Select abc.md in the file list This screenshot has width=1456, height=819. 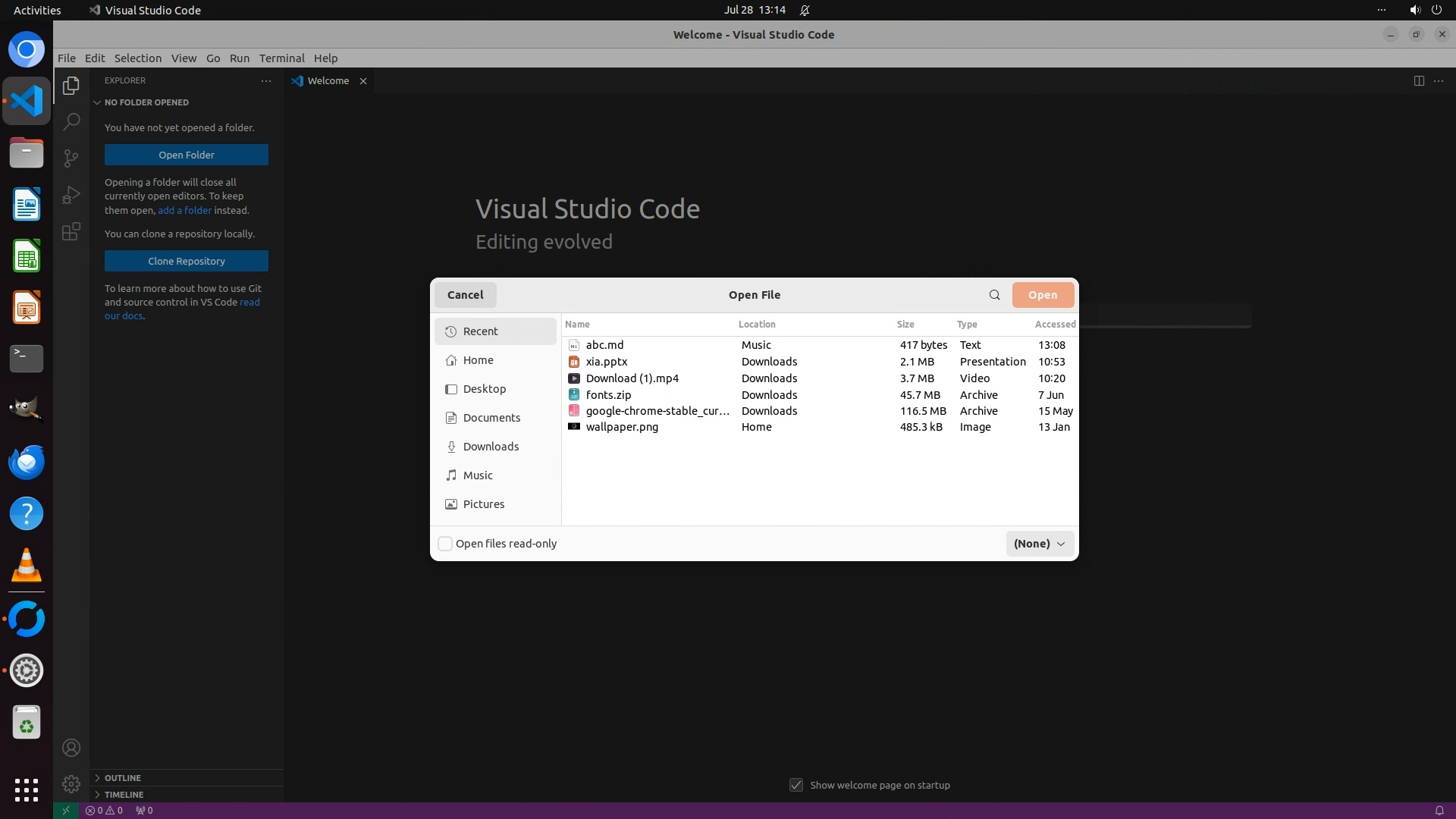pyautogui.click(x=604, y=345)
